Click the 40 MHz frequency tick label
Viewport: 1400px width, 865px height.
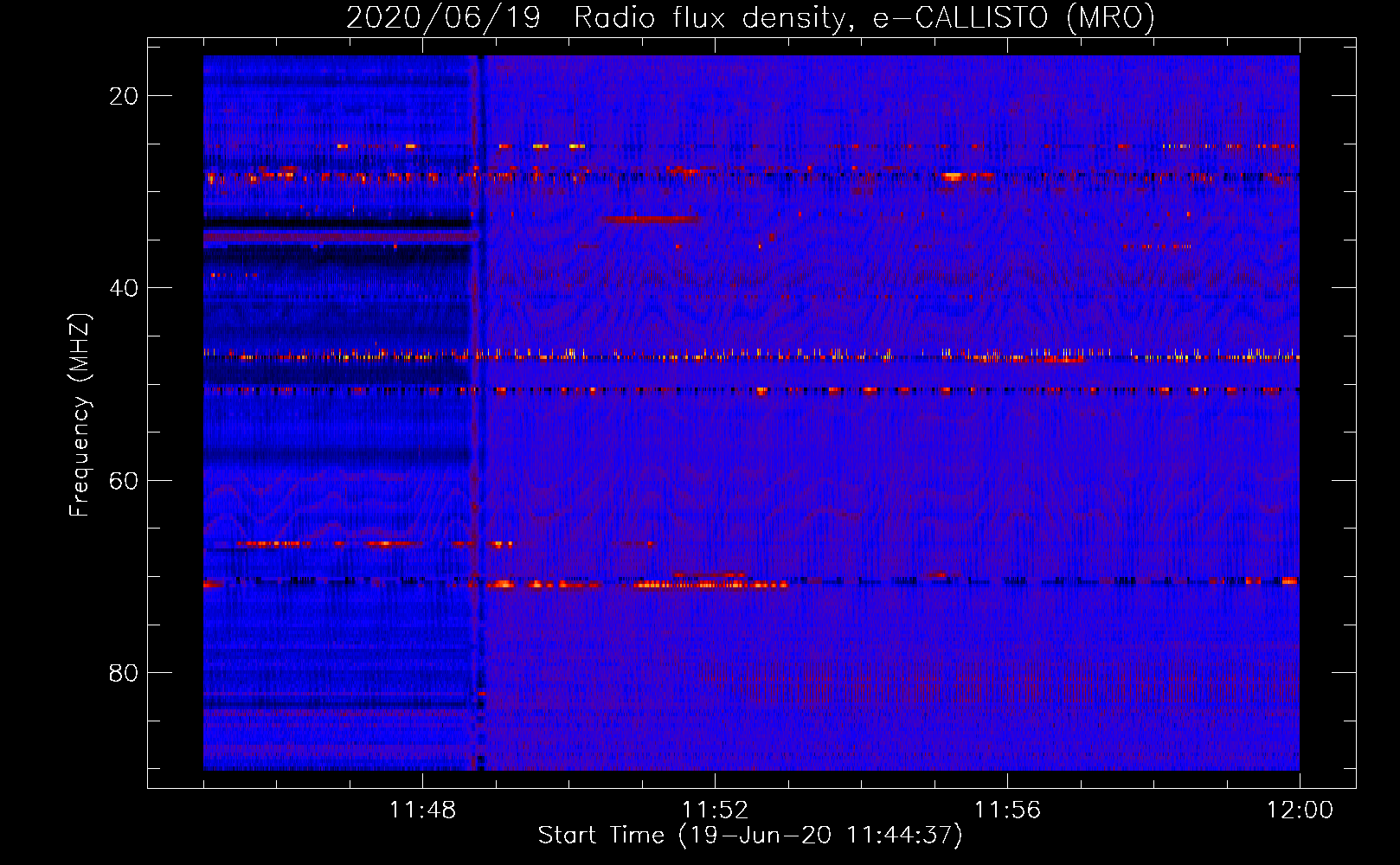click(x=124, y=288)
